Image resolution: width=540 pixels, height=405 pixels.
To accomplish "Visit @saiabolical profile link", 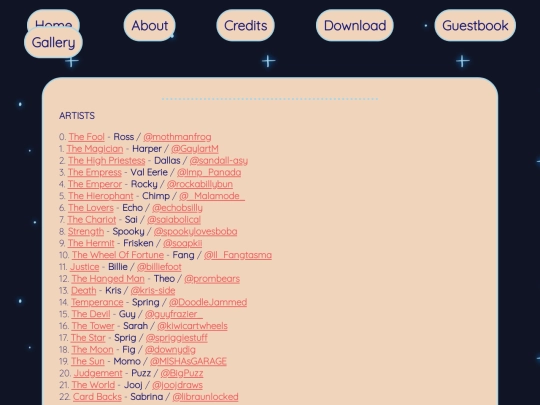I will pos(174,219).
